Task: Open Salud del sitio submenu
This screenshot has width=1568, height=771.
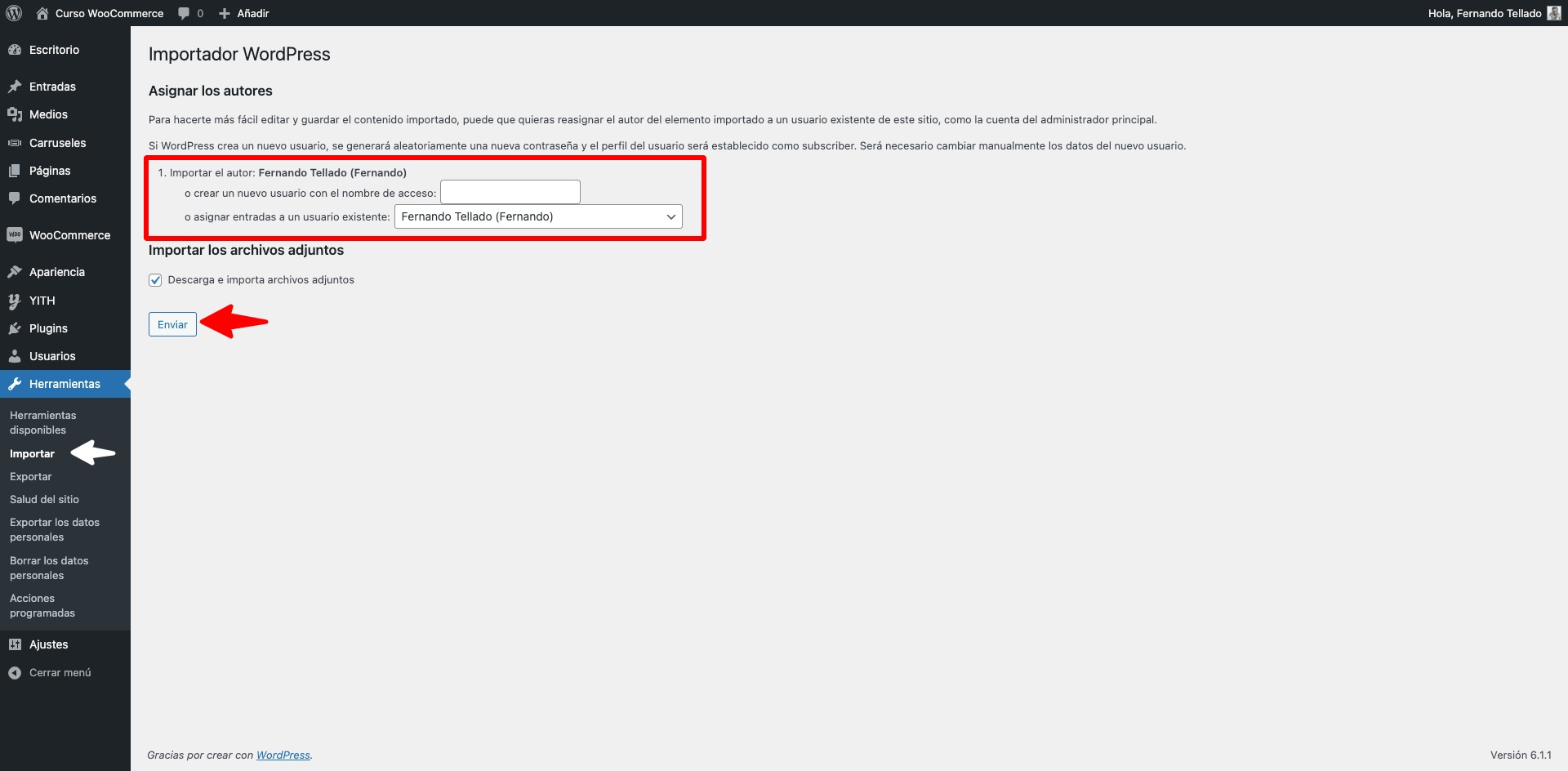Action: (x=44, y=499)
